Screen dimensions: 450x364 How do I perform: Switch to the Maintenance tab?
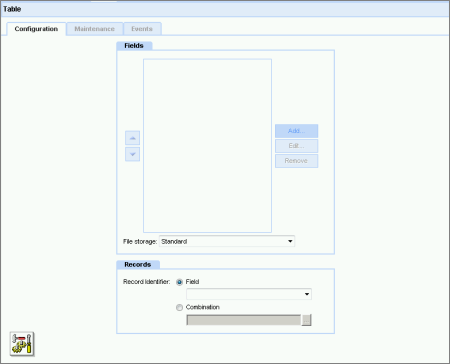point(94,29)
